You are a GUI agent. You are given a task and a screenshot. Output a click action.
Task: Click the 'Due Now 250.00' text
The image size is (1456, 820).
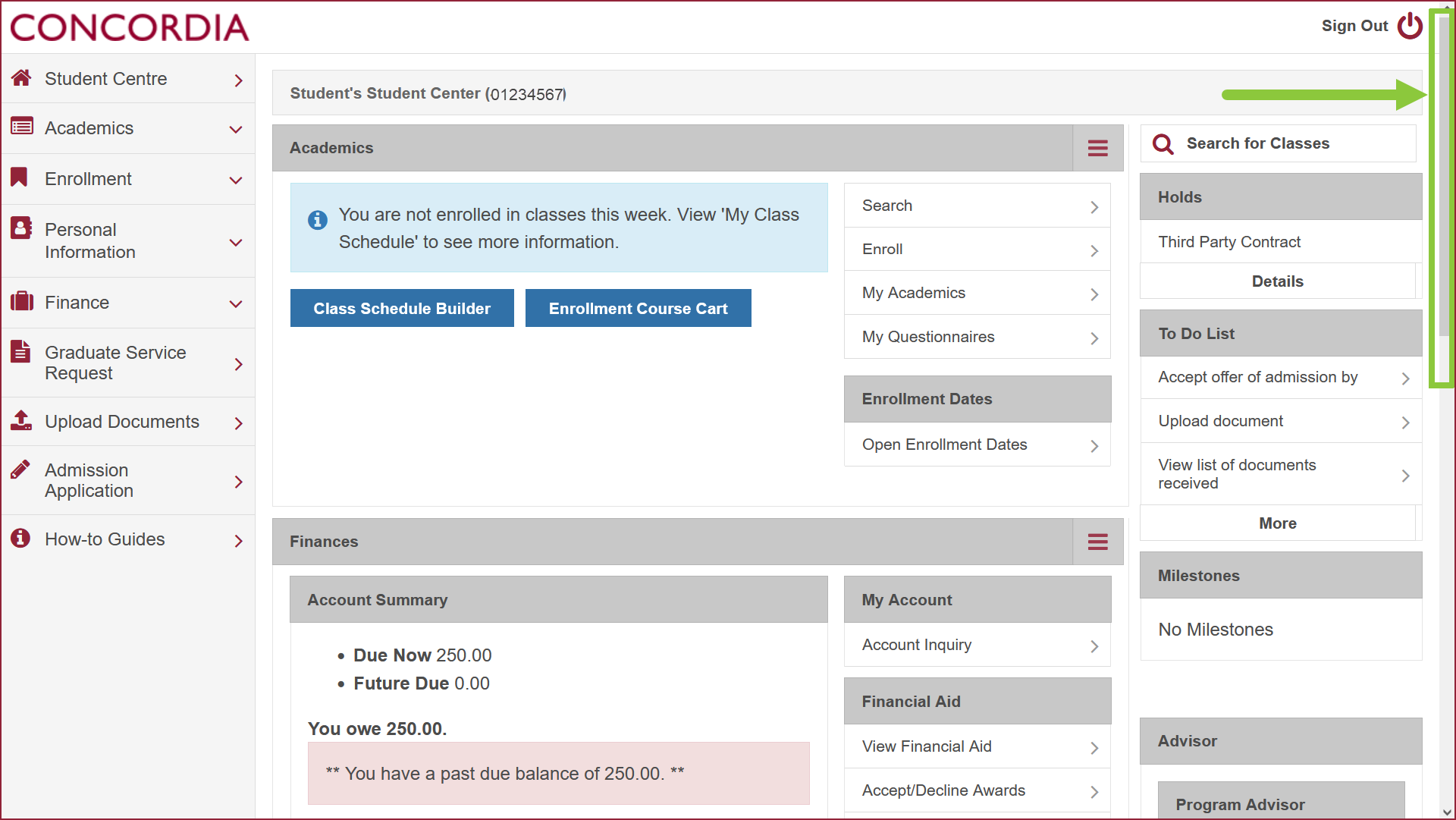422,655
